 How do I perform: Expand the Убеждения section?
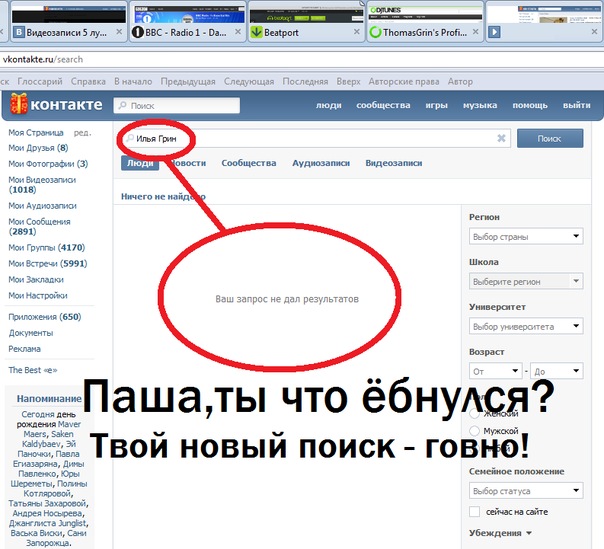(500, 533)
